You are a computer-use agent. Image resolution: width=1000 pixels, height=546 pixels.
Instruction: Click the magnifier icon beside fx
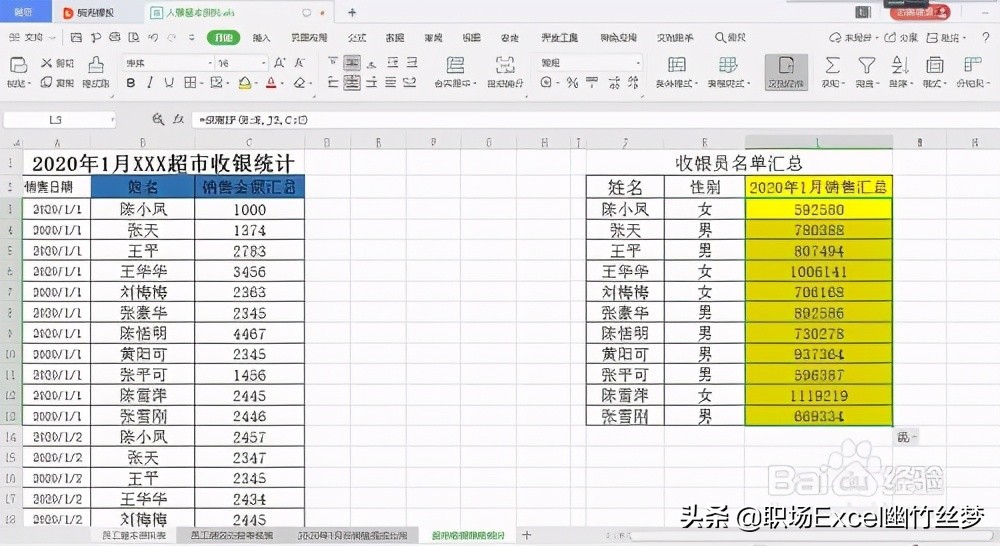tap(158, 119)
